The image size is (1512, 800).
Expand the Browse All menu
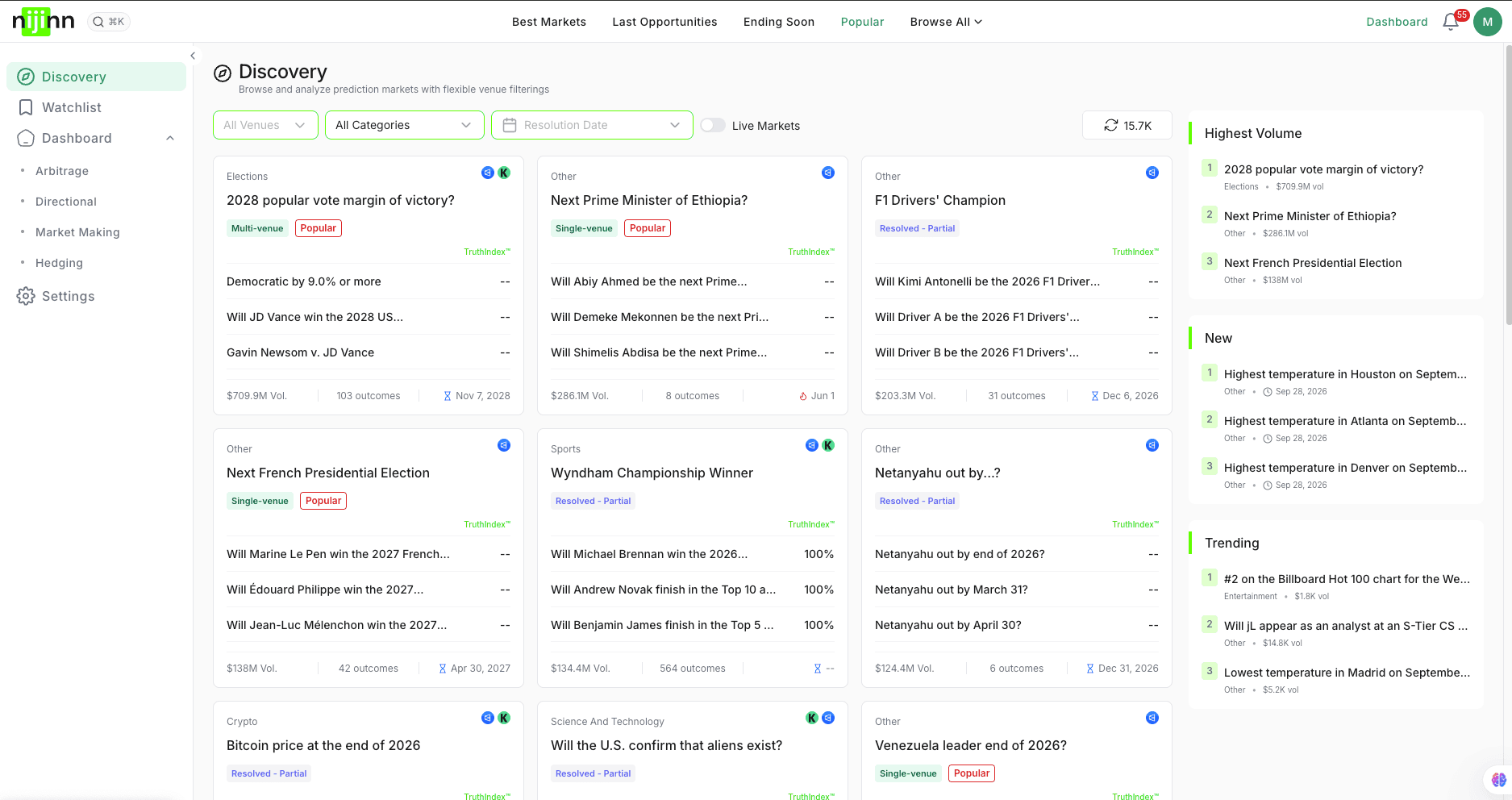pos(946,22)
